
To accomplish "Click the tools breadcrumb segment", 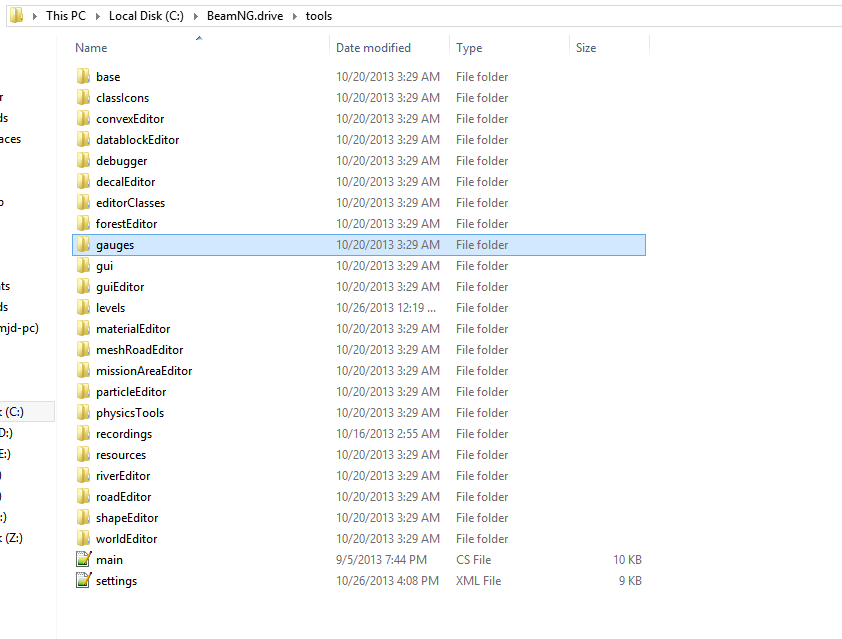I will 319,16.
